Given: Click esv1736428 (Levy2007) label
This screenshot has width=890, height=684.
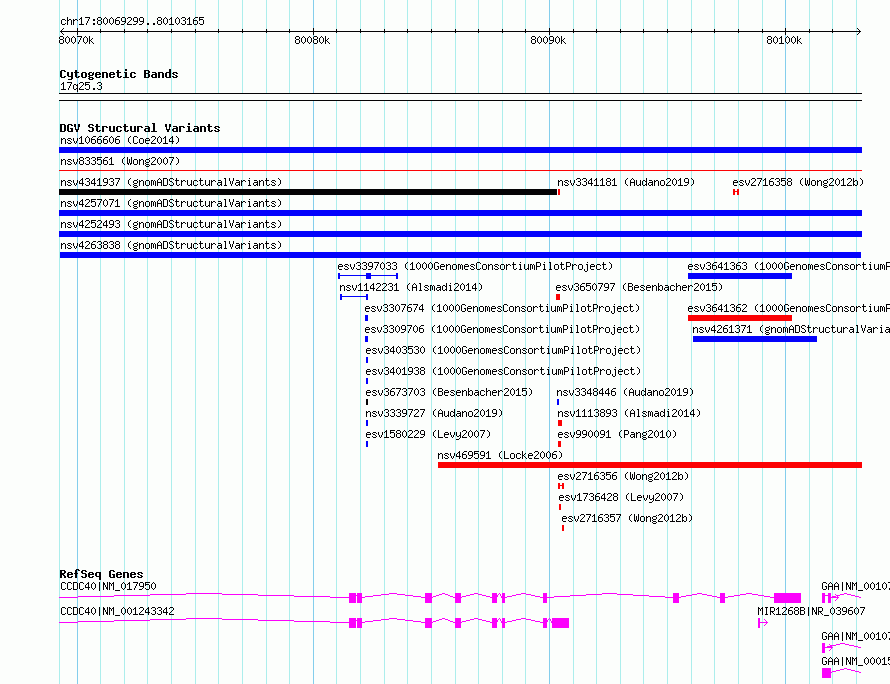Looking at the screenshot, I should pyautogui.click(x=621, y=497).
